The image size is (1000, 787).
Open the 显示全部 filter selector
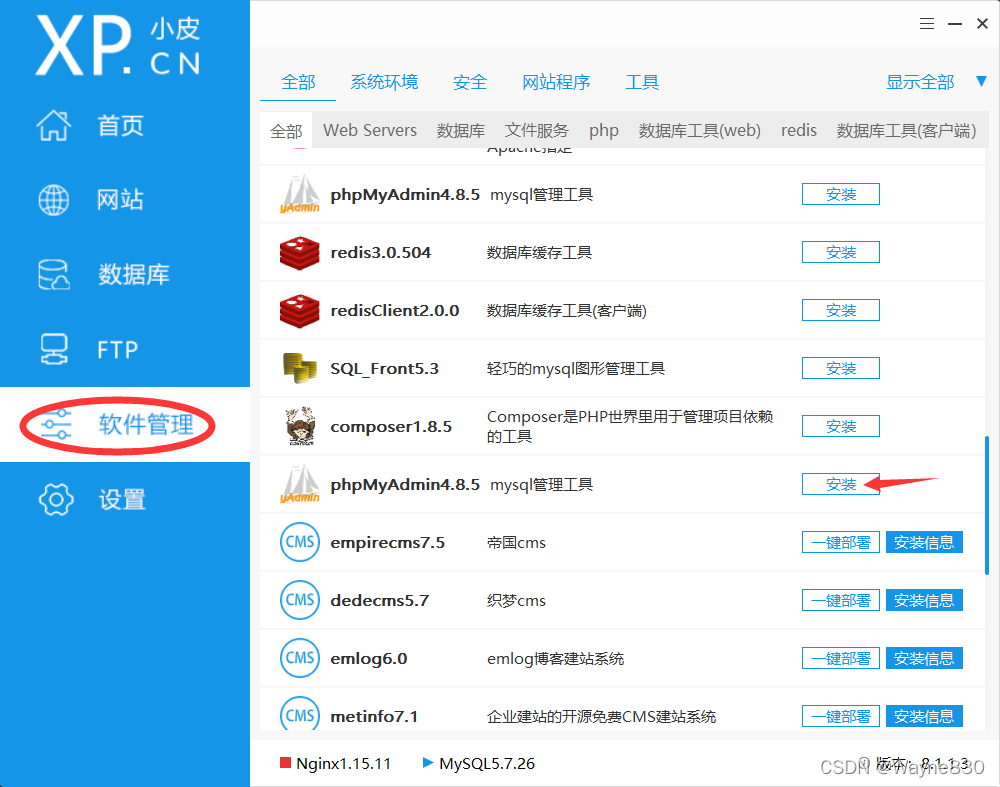coord(920,82)
